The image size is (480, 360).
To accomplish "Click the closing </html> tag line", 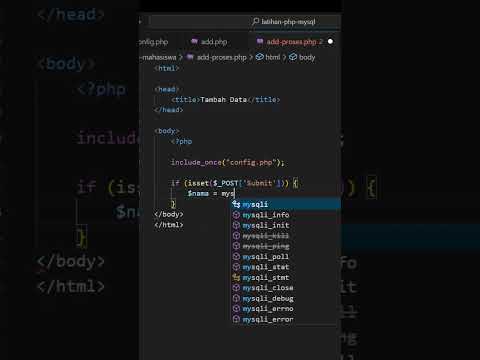I will point(169,225).
